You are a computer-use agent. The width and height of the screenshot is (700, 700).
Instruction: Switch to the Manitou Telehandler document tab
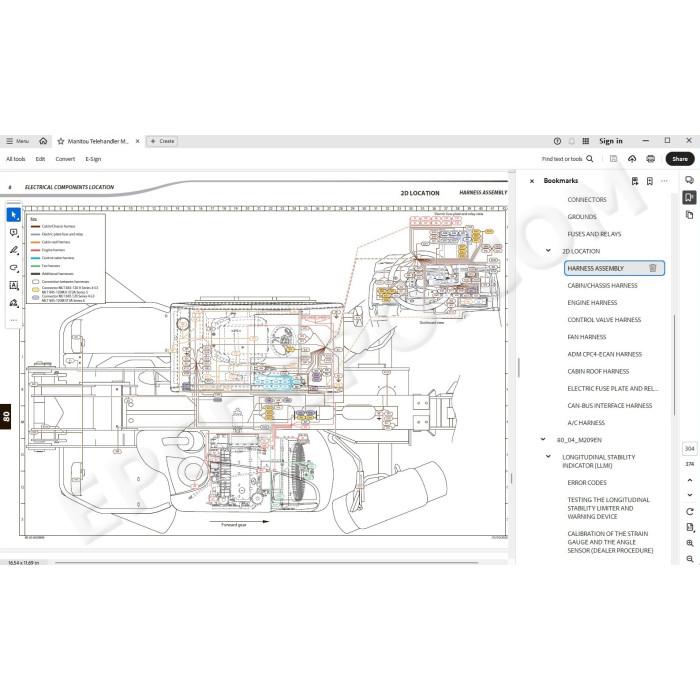[x=98, y=141]
